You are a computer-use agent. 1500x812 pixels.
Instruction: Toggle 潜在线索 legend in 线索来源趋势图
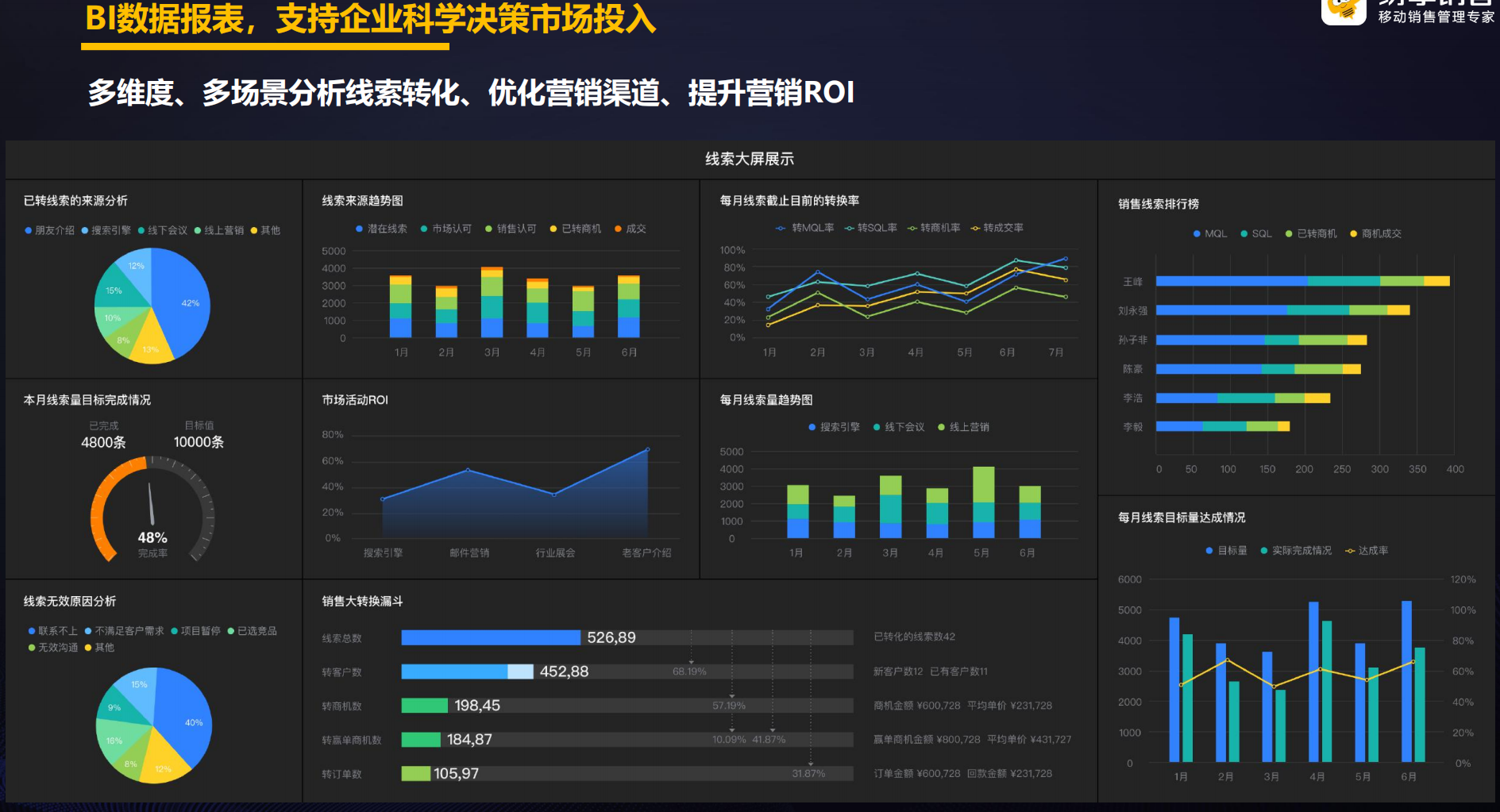pyautogui.click(x=381, y=229)
